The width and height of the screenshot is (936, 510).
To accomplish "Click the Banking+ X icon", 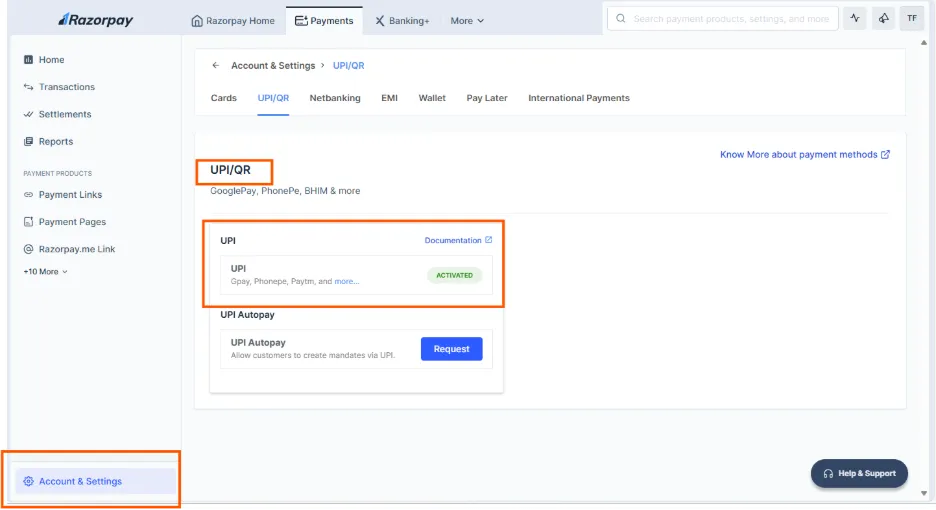I will pos(380,21).
